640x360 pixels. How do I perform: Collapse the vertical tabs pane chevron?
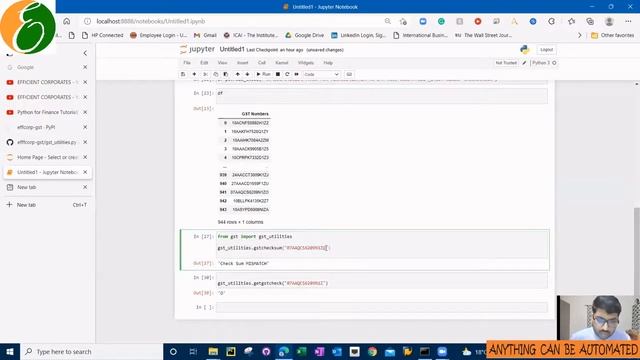pyautogui.click(x=85, y=53)
